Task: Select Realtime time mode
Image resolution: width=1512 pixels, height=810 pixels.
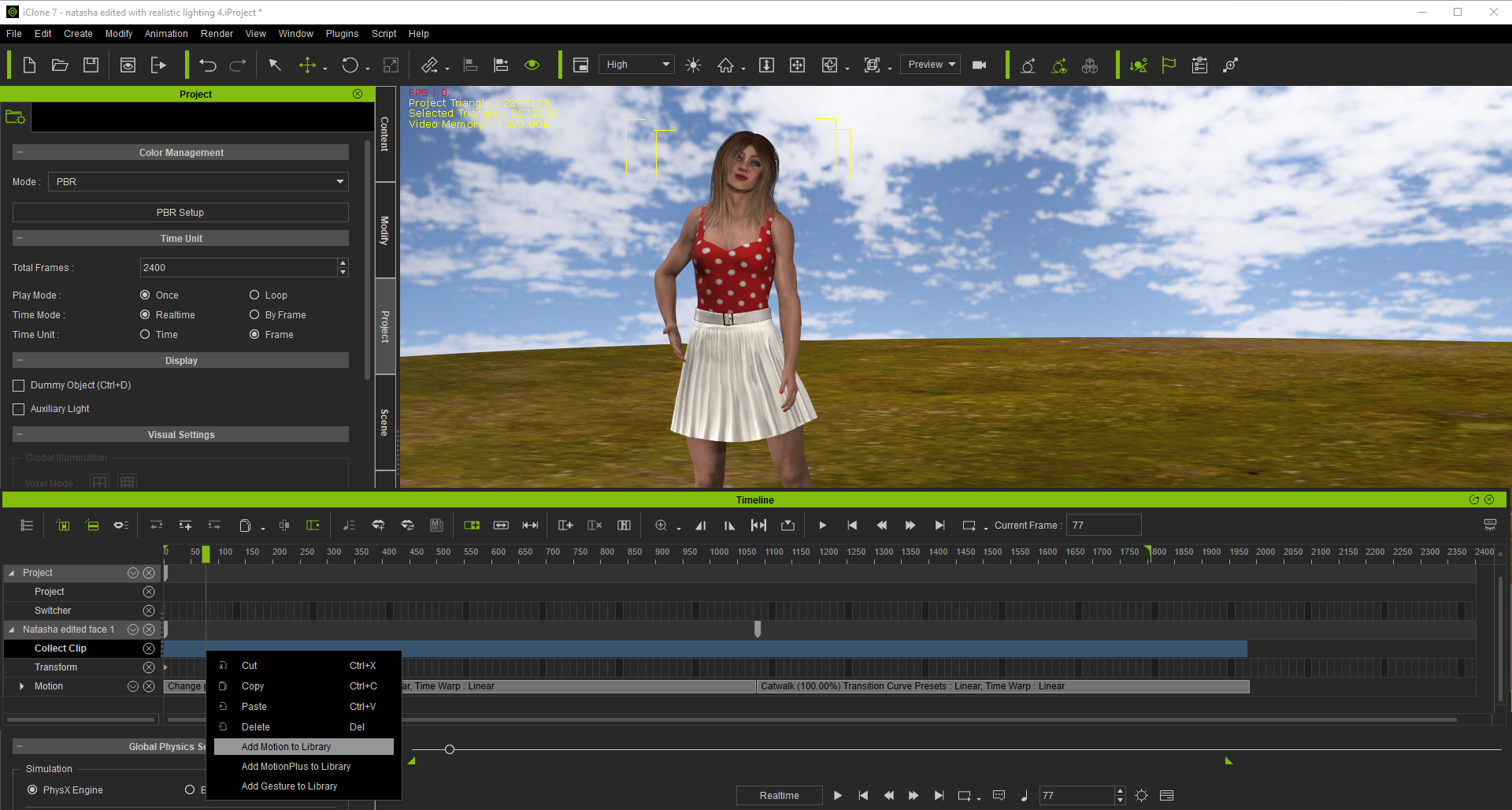Action: tap(145, 314)
